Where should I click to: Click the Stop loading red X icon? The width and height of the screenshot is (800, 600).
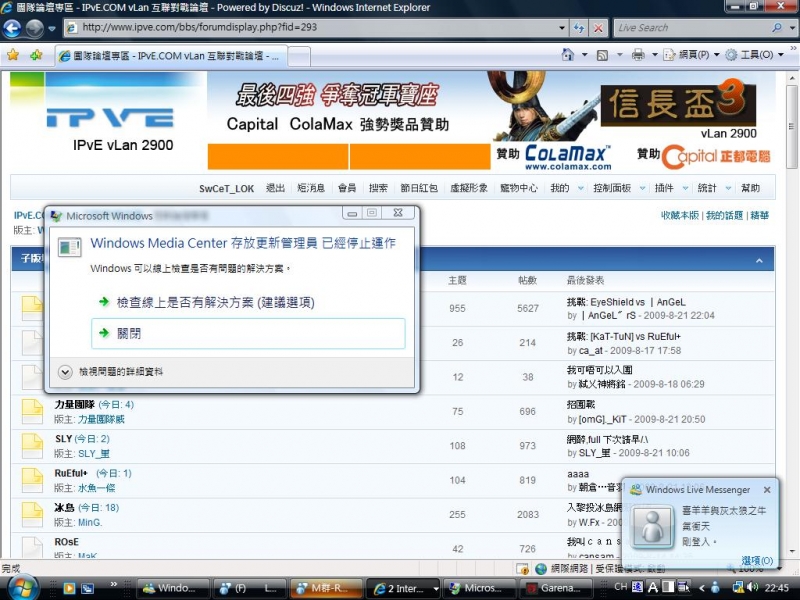coord(598,28)
